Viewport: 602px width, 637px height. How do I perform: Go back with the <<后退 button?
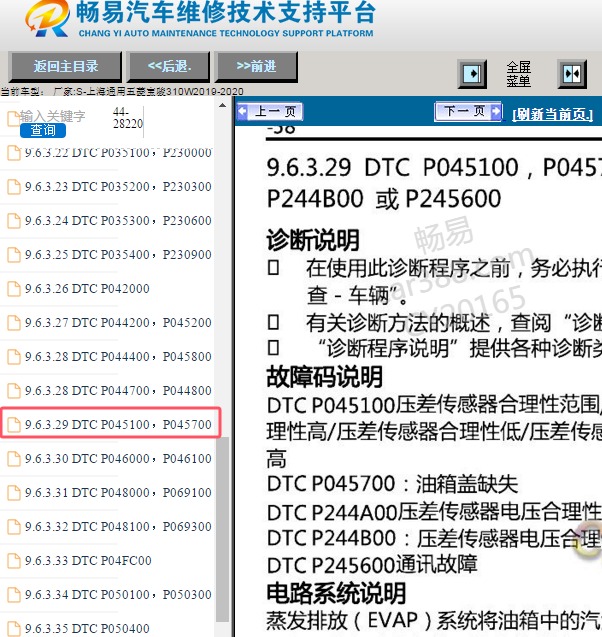tap(169, 66)
